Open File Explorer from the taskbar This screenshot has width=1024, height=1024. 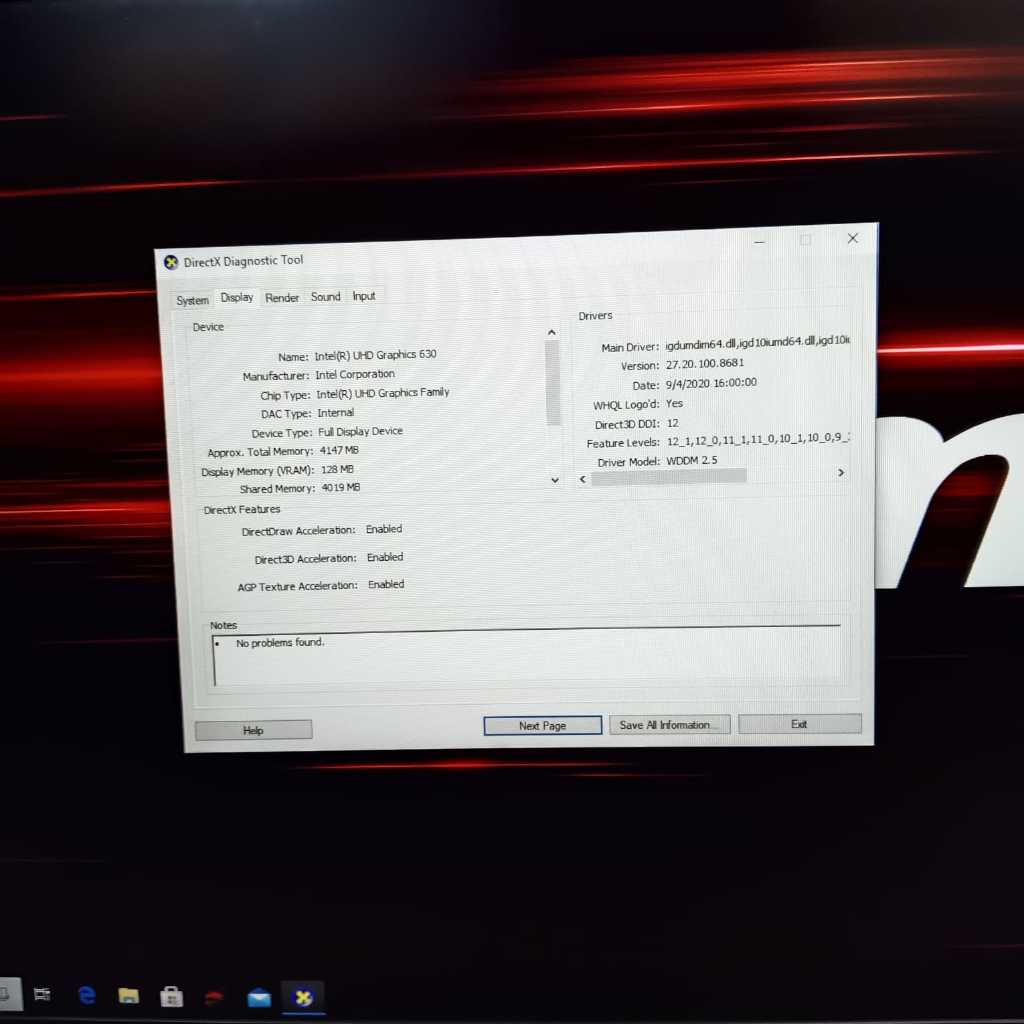(x=129, y=996)
